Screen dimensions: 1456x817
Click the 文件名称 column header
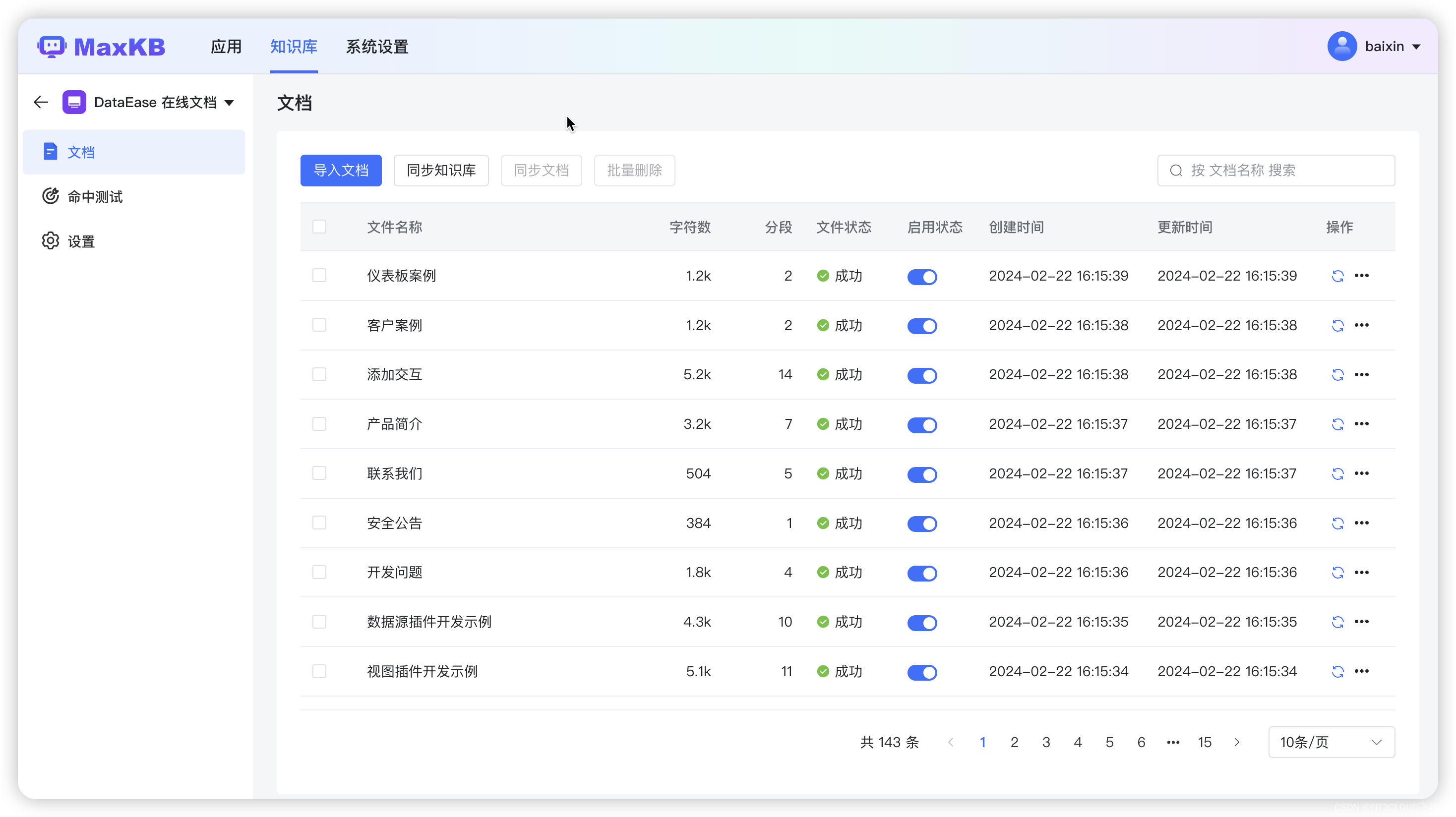click(395, 227)
